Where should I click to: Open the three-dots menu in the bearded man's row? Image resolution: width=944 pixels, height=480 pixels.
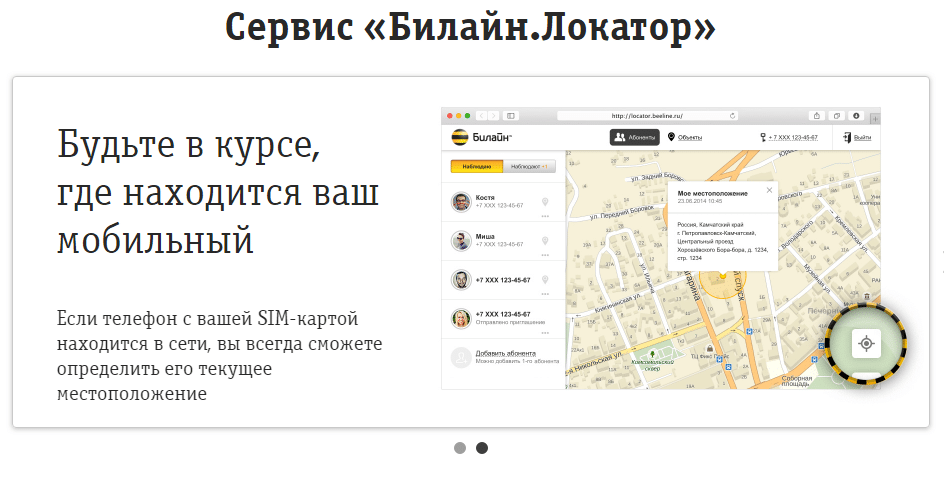click(545, 294)
